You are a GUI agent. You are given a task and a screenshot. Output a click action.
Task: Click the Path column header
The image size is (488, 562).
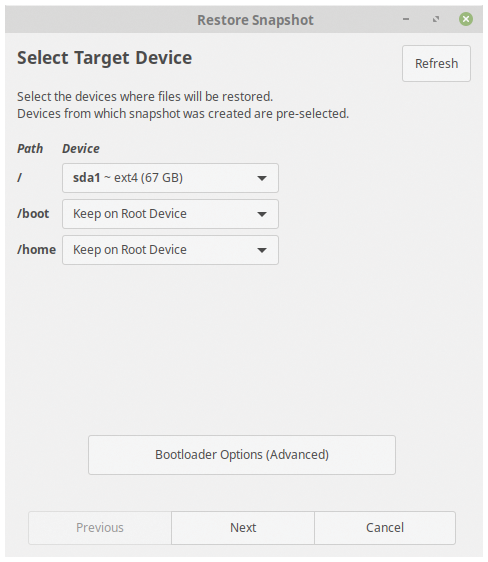pyautogui.click(x=30, y=148)
